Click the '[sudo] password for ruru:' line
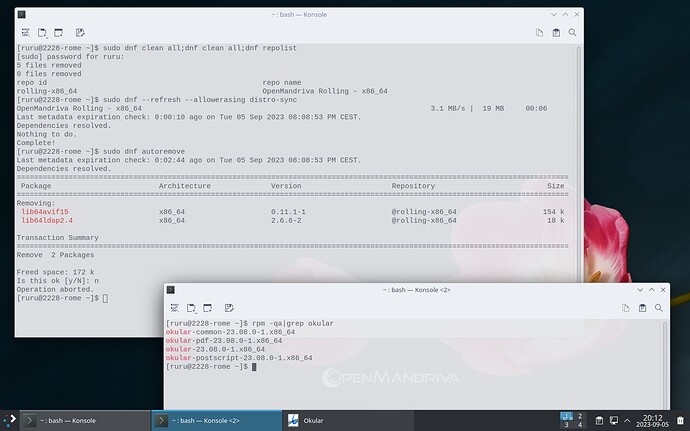Viewport: 690px width, 431px height. point(70,56)
